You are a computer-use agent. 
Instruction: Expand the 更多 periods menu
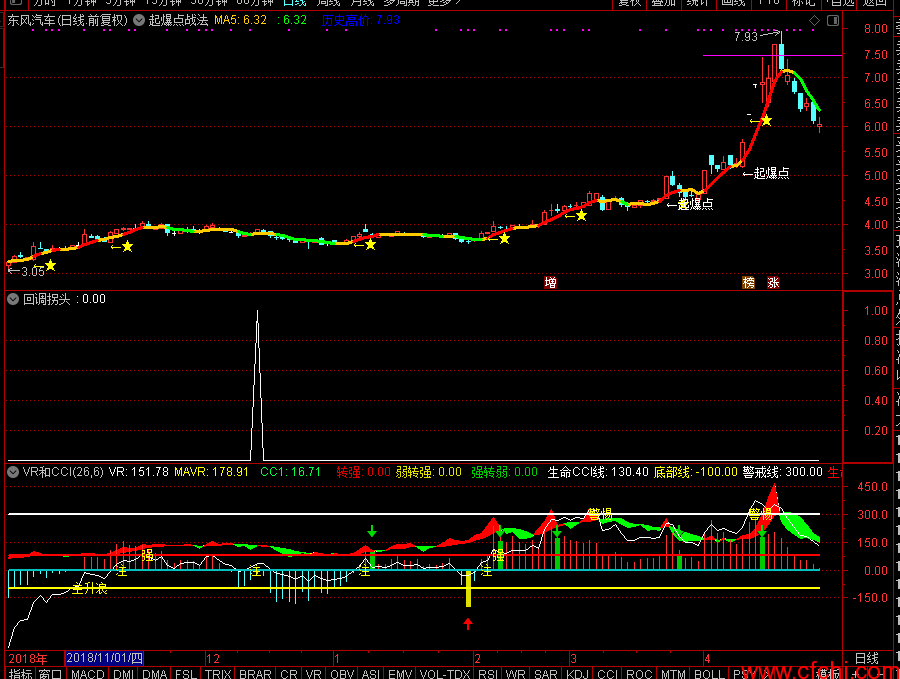pos(444,3)
